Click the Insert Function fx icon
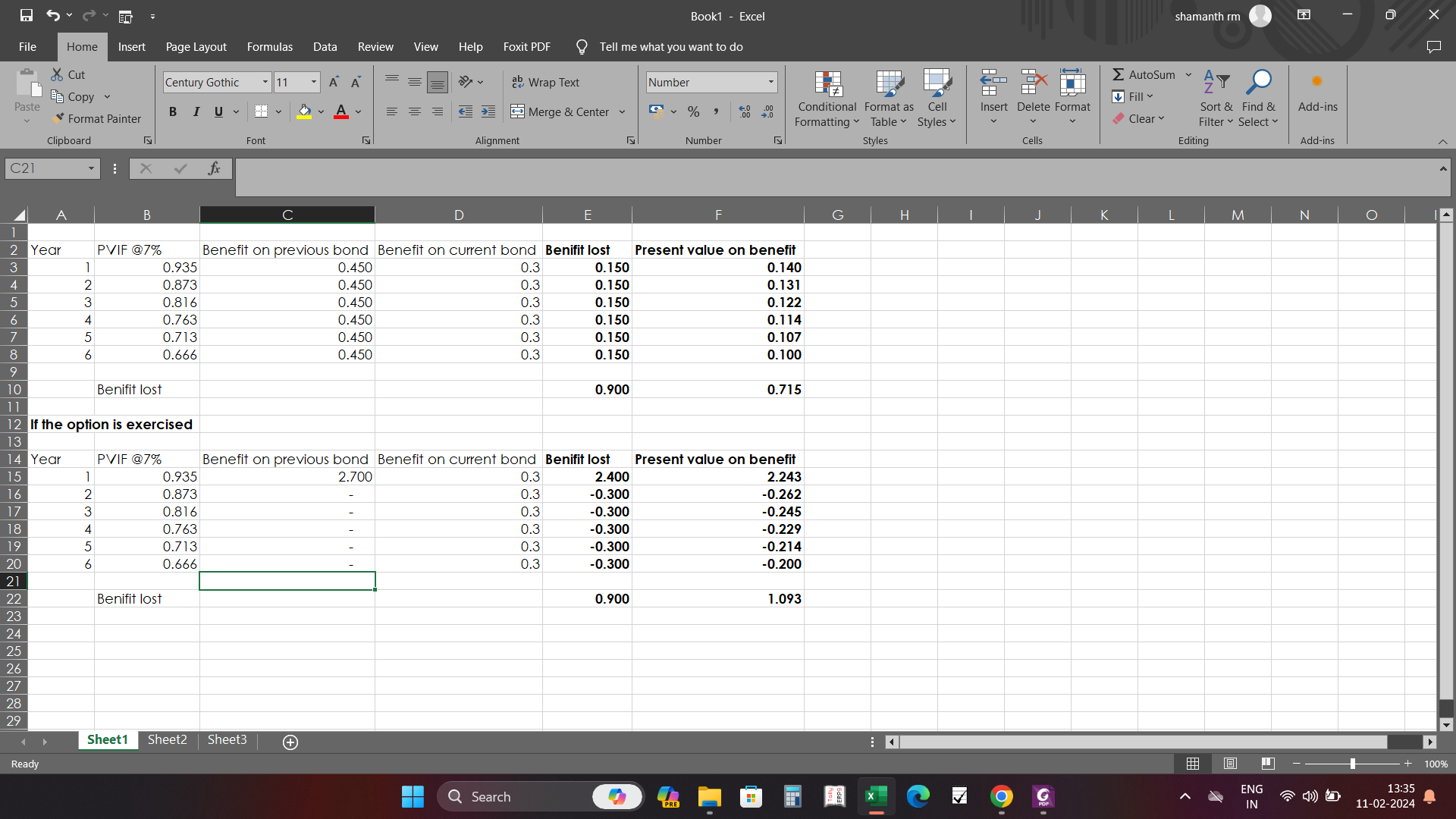The height and width of the screenshot is (819, 1456). click(215, 168)
